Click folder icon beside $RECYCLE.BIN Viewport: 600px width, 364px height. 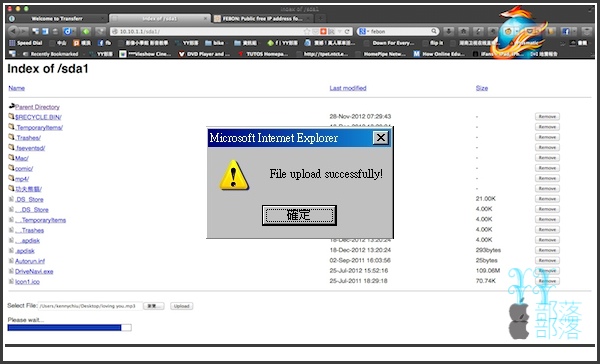click(11, 116)
